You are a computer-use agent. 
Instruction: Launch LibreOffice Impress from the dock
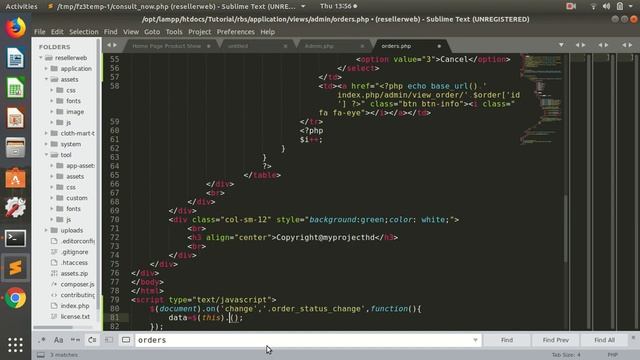(x=16, y=118)
